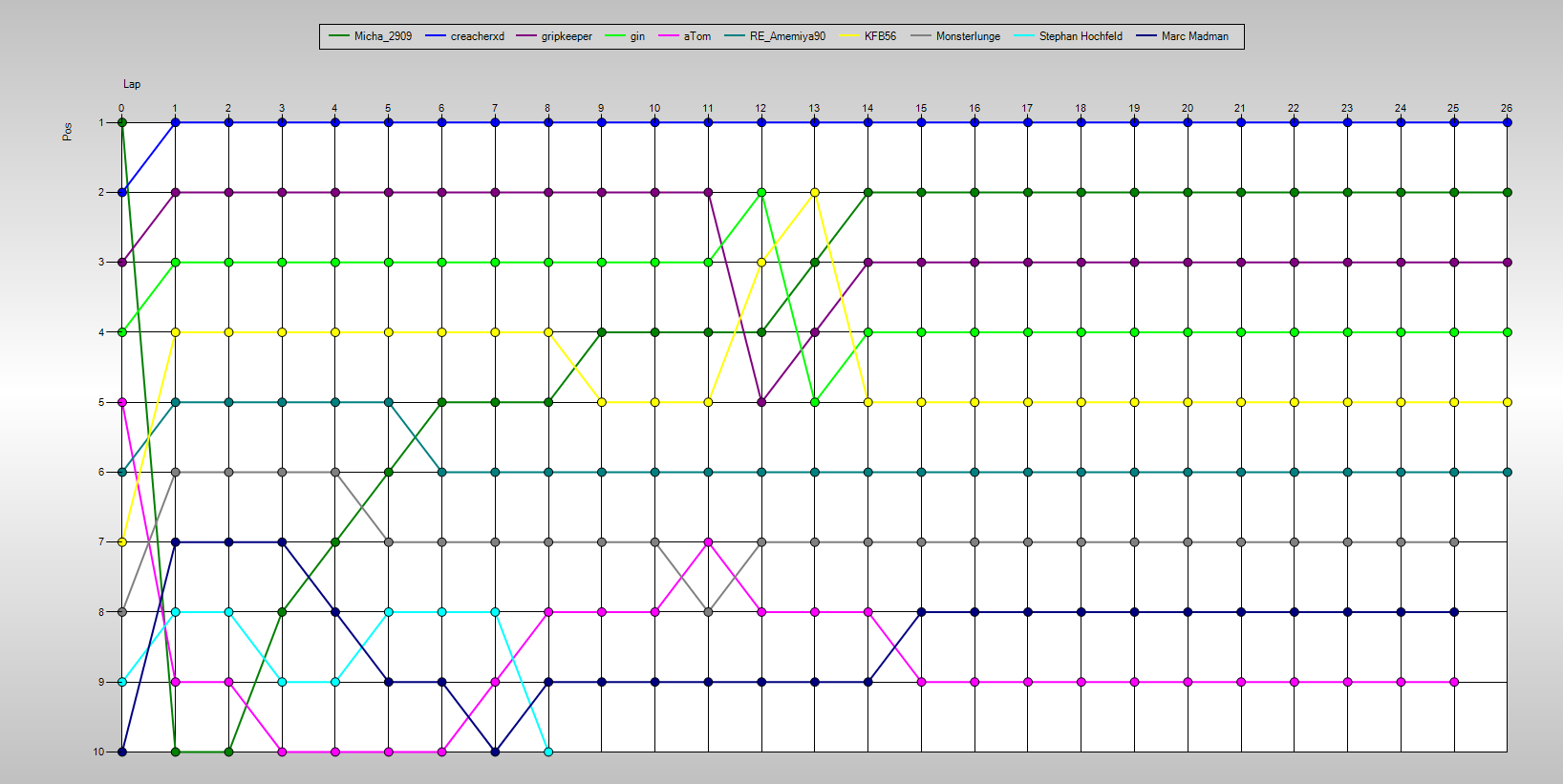Click the 'Lap' axis title

[132, 84]
